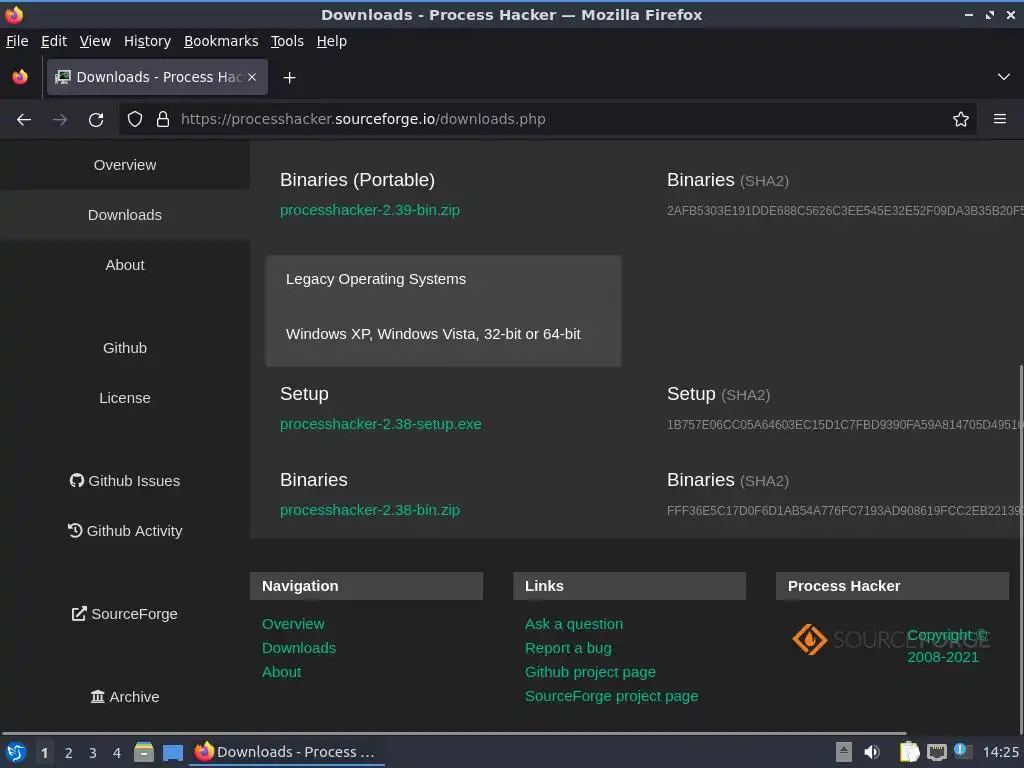This screenshot has height=768, width=1024.
Task: Click the 2AFB5303E191 SHA2 hash text
Action: [x=845, y=211]
